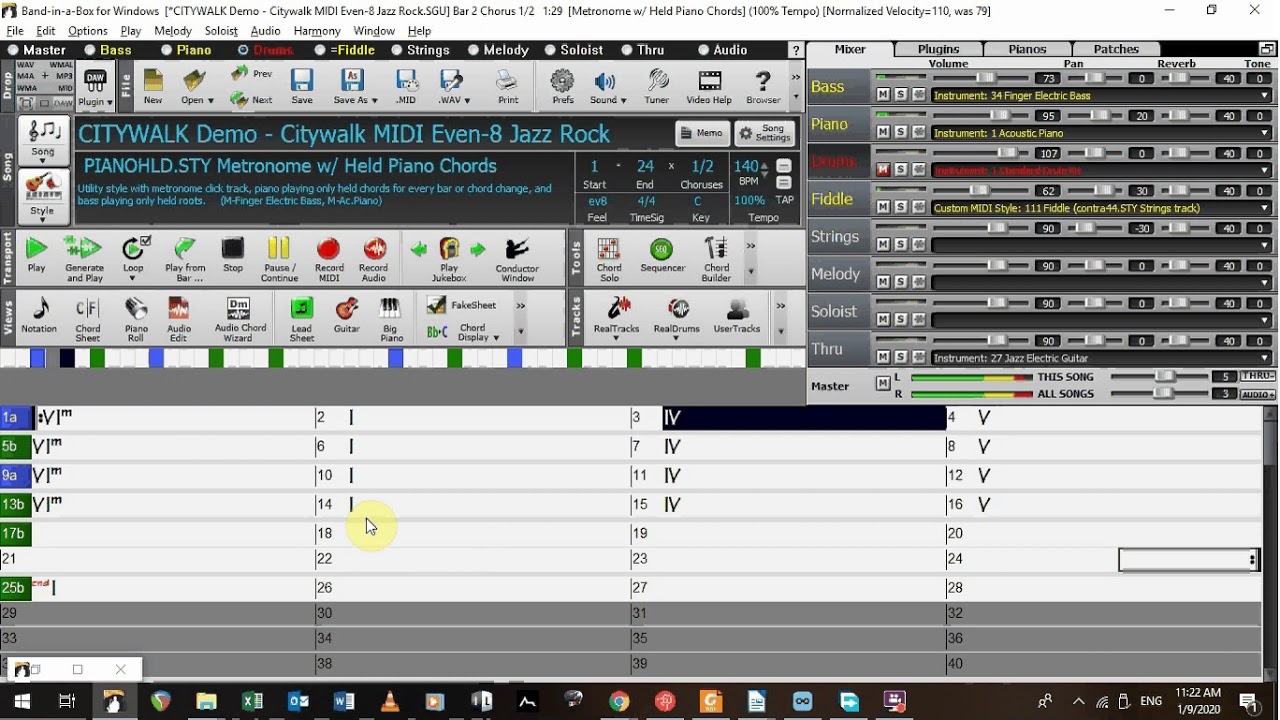Image resolution: width=1280 pixels, height=720 pixels.
Task: Click the .MID export icon
Action: [x=406, y=87]
